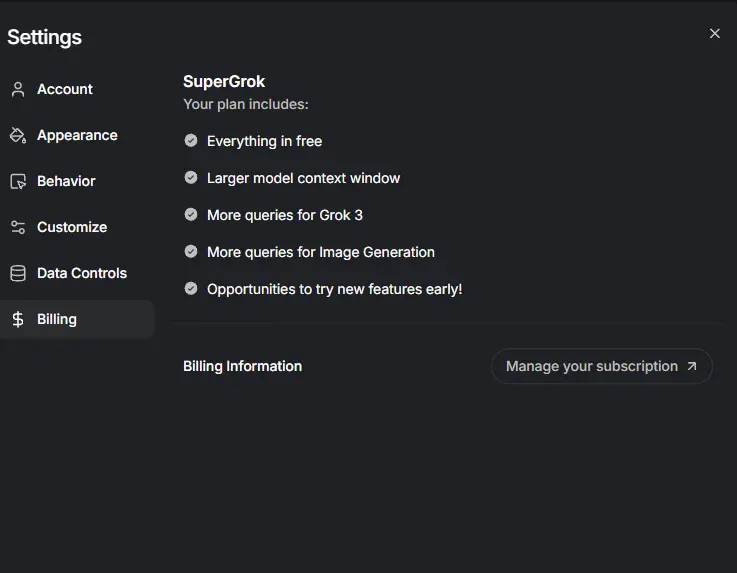This screenshot has width=737, height=573.
Task: Click the Billing Information label
Action: point(243,366)
